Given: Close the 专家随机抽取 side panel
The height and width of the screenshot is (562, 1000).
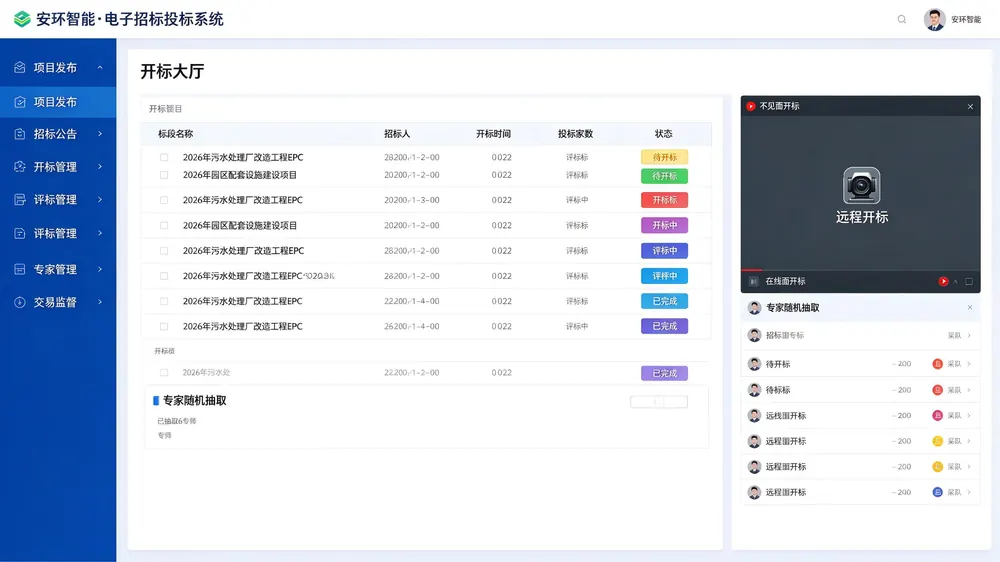Looking at the screenshot, I should coord(969,307).
